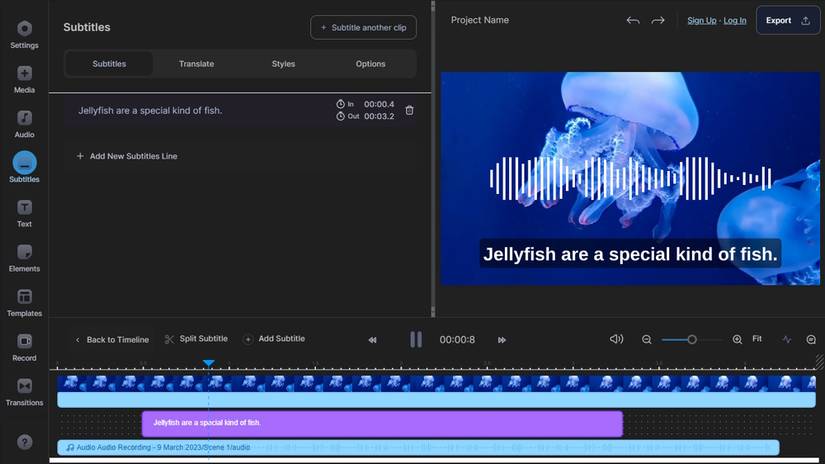The image size is (825, 464).
Task: Skip backward in the video
Action: coord(373,340)
